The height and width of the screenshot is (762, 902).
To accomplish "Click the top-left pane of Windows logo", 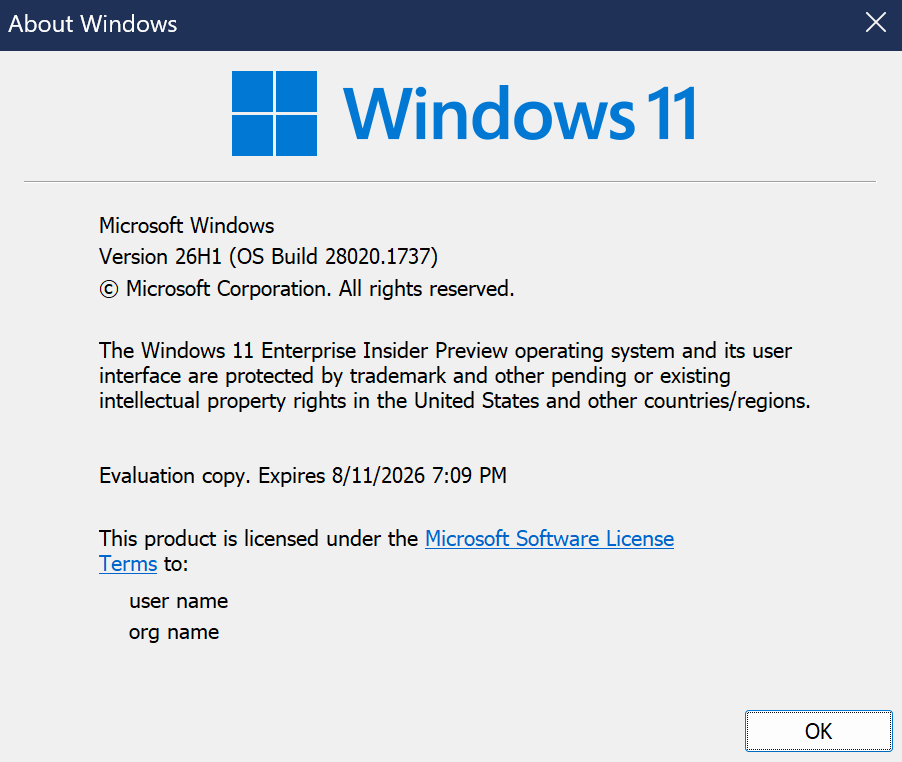I will coord(253,91).
